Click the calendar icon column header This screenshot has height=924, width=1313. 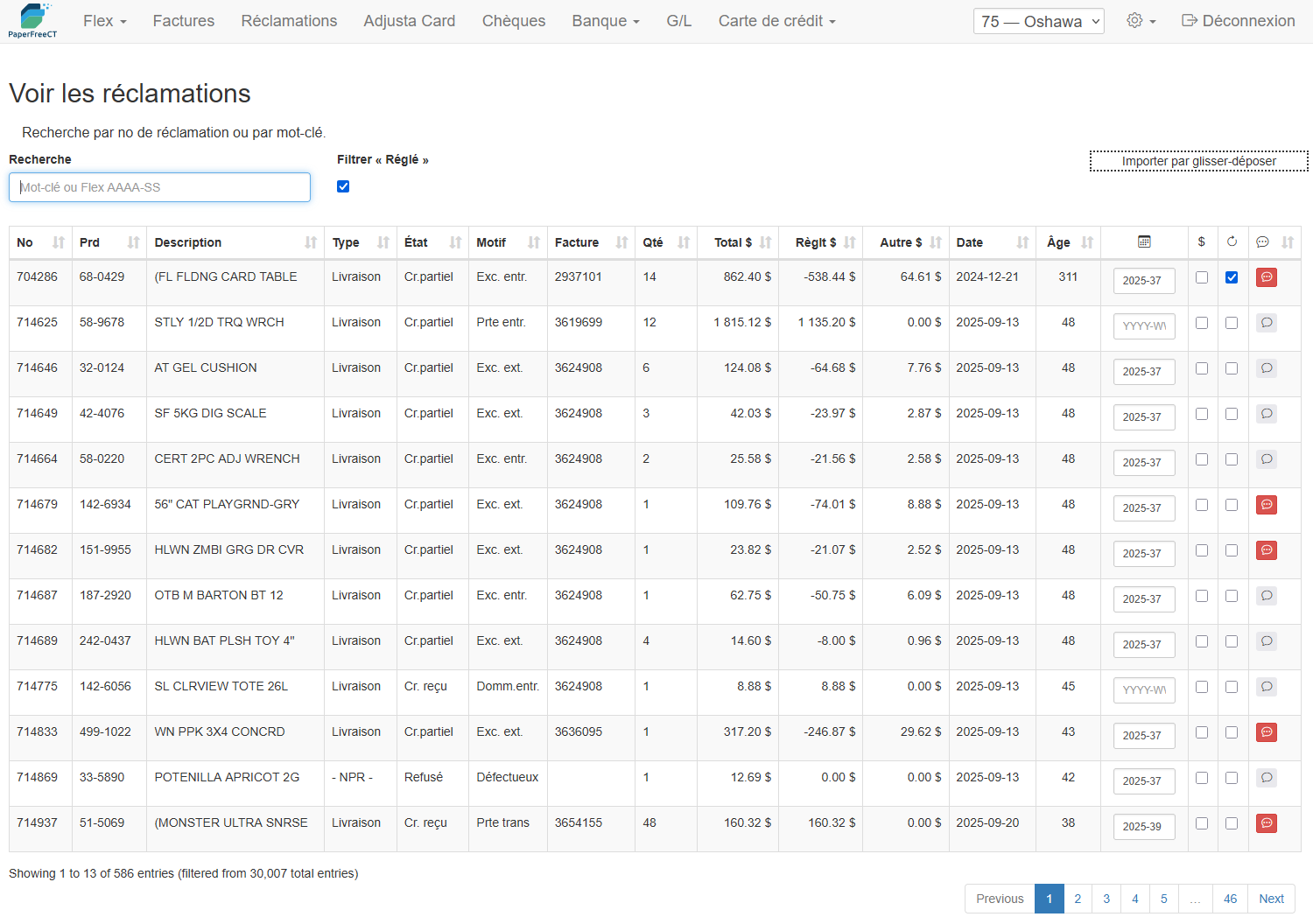pos(1143,242)
